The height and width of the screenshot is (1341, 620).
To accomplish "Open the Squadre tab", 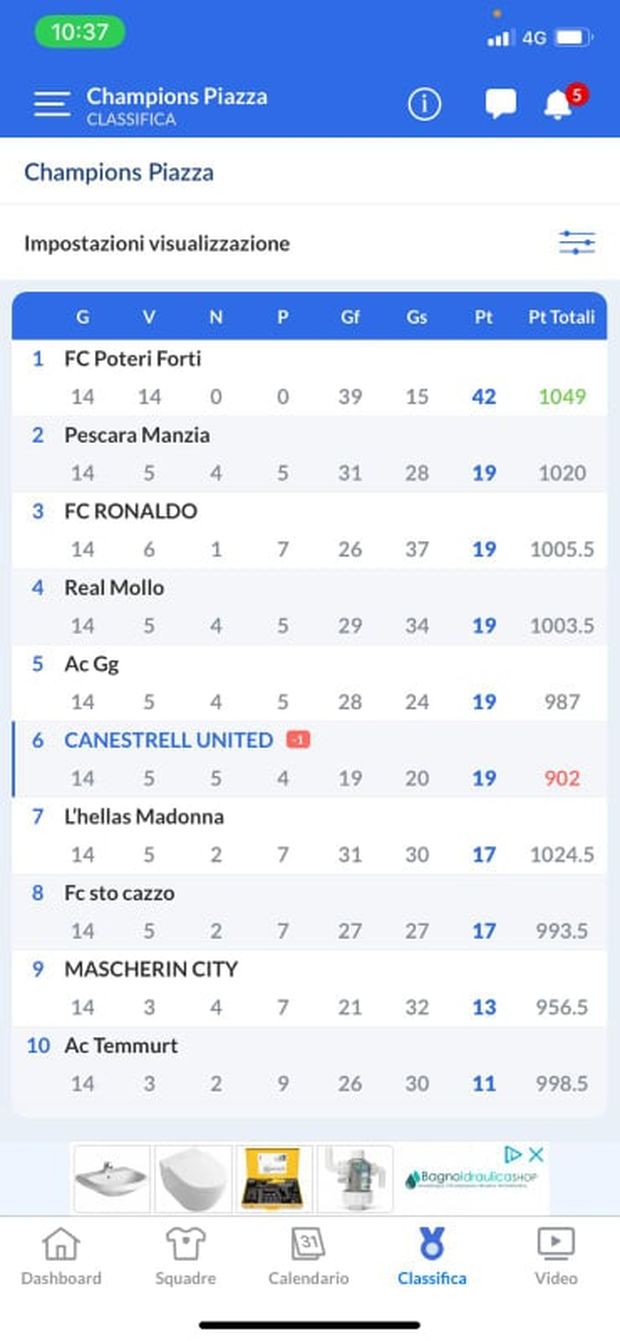I will click(185, 1257).
